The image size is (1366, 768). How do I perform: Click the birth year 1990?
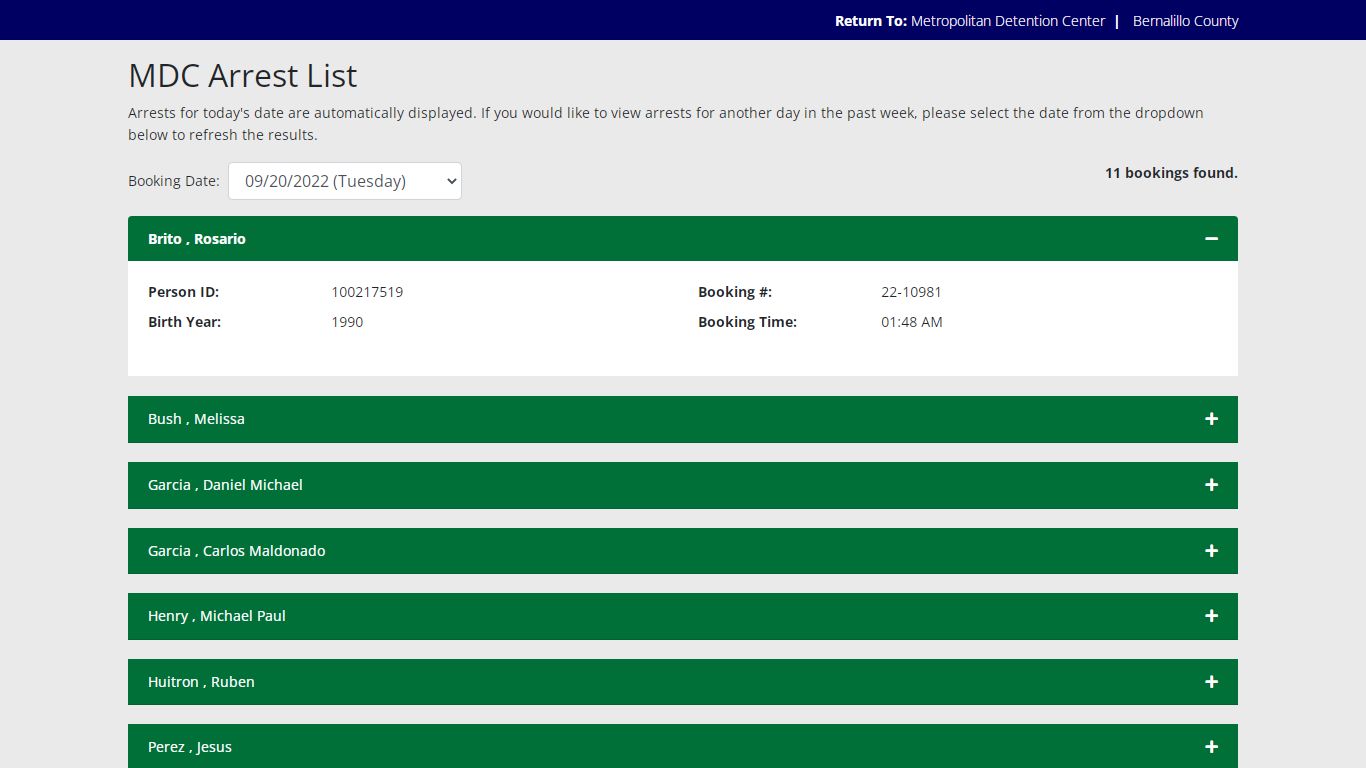347,322
